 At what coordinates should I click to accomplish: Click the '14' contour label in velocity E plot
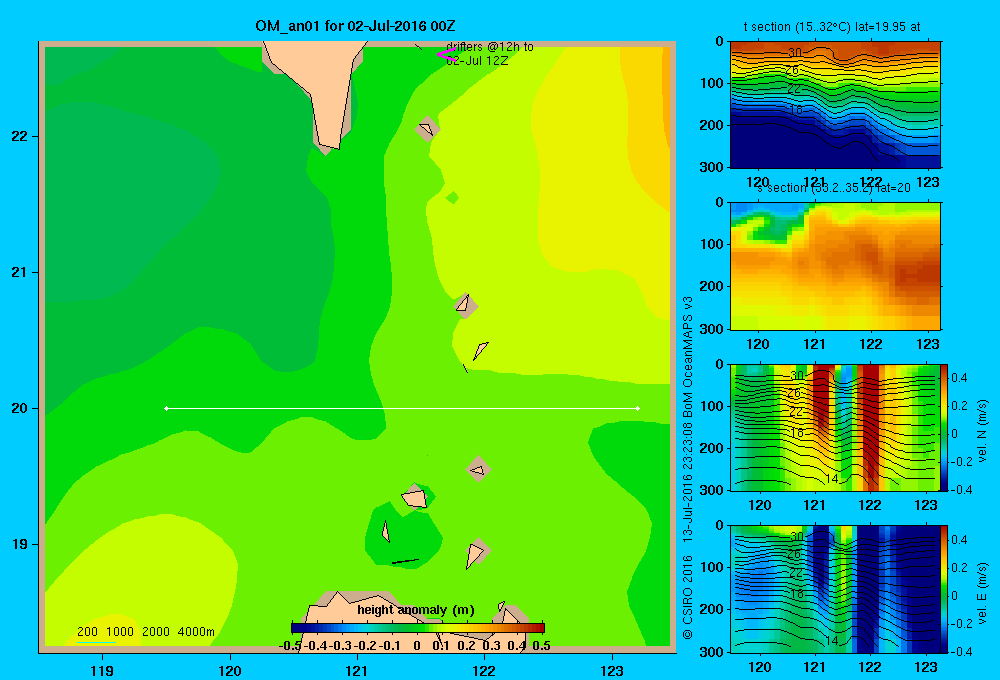click(832, 640)
